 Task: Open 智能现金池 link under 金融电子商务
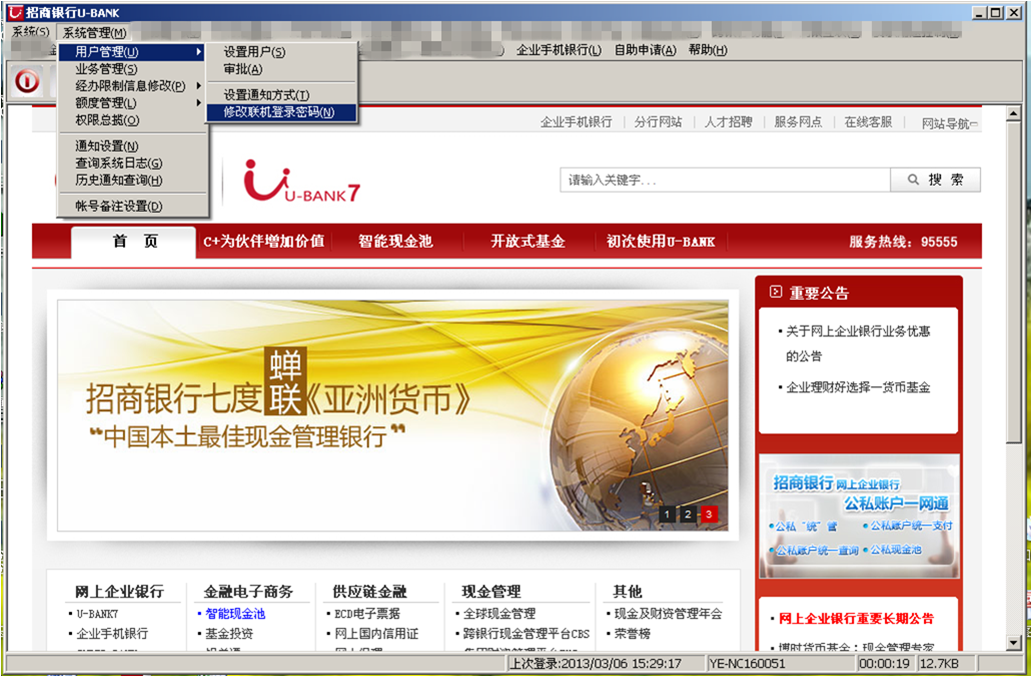coord(235,614)
